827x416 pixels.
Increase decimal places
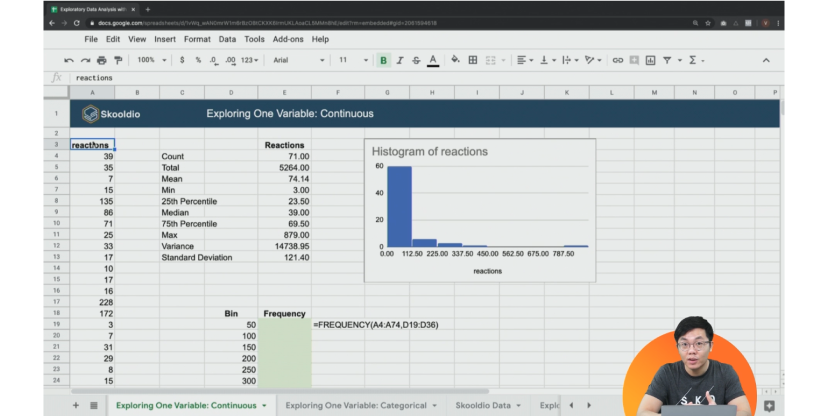[x=230, y=60]
